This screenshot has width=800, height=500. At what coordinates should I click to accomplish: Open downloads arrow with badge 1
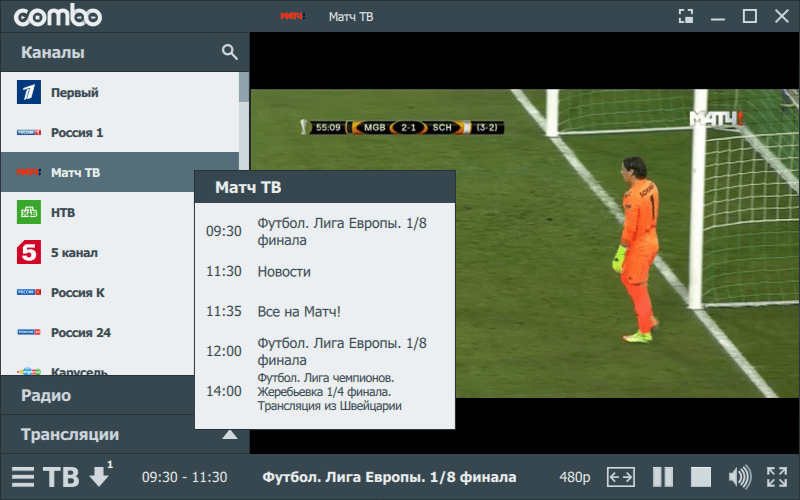click(x=100, y=474)
